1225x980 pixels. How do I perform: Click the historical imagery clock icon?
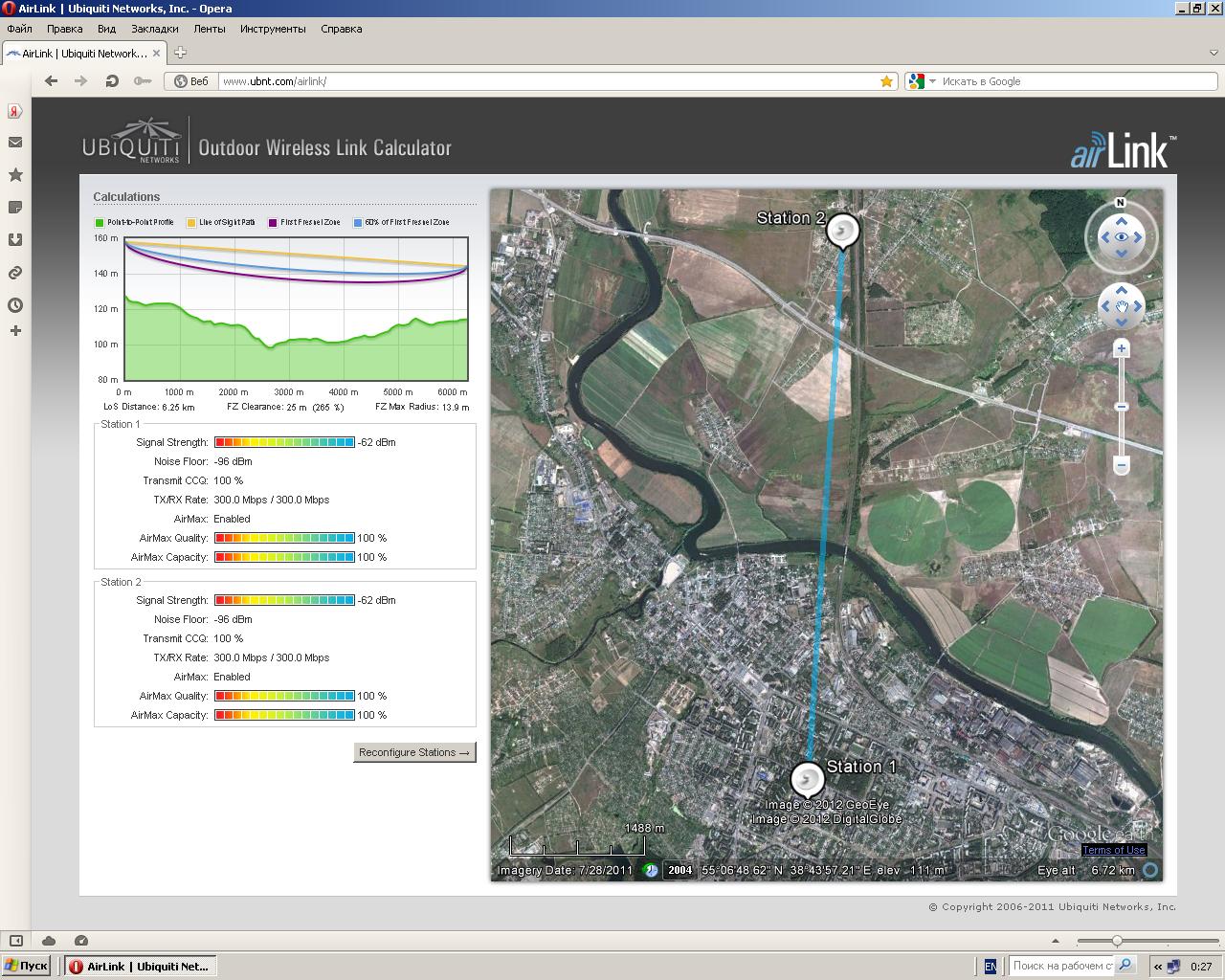[651, 870]
